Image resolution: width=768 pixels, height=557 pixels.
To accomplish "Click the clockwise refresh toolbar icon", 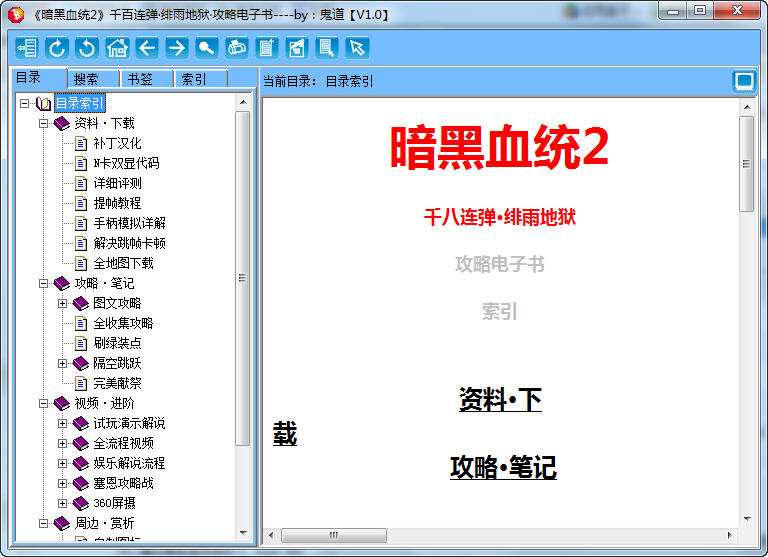I will 57,48.
